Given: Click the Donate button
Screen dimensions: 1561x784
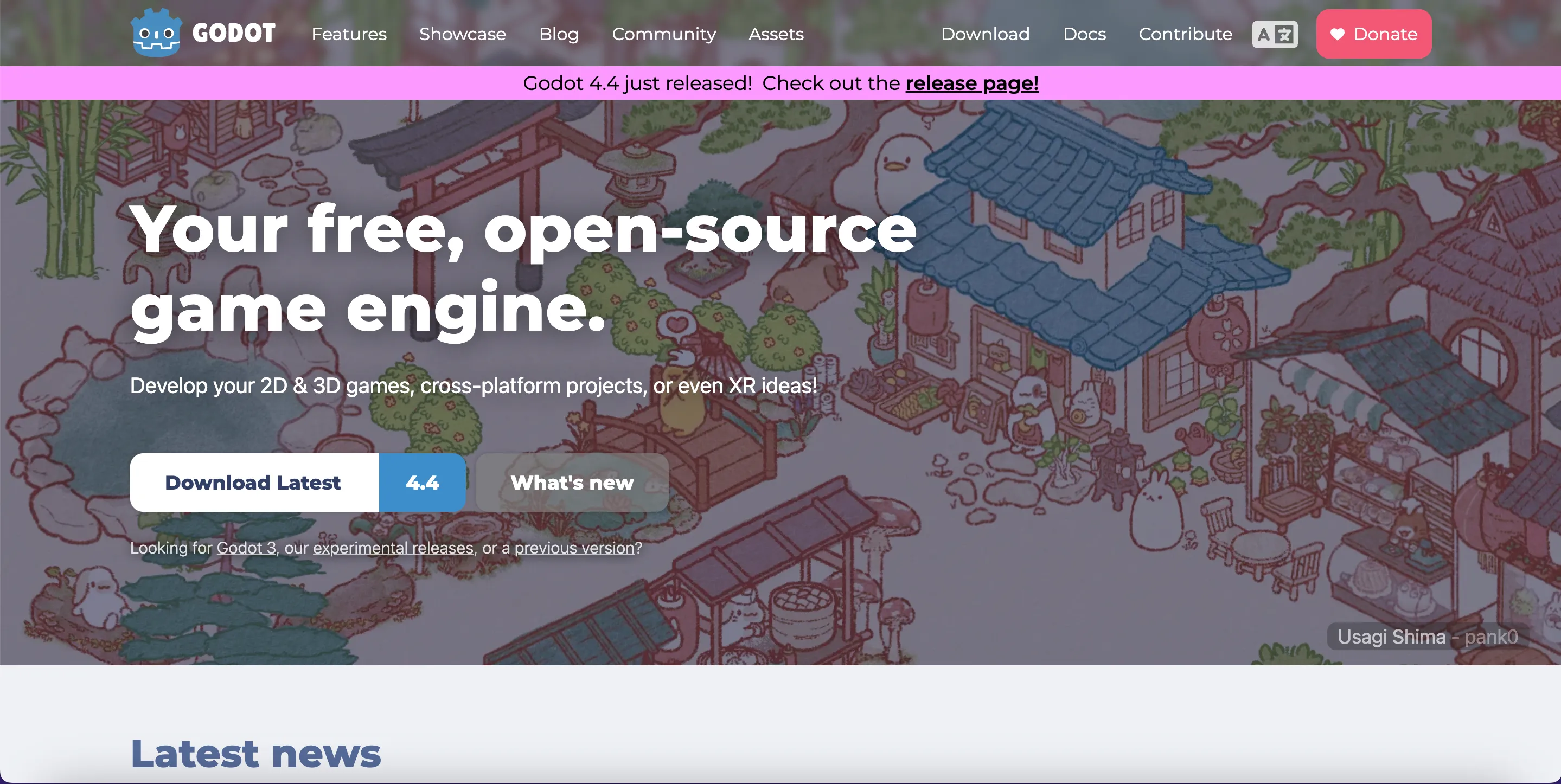Looking at the screenshot, I should coord(1373,34).
